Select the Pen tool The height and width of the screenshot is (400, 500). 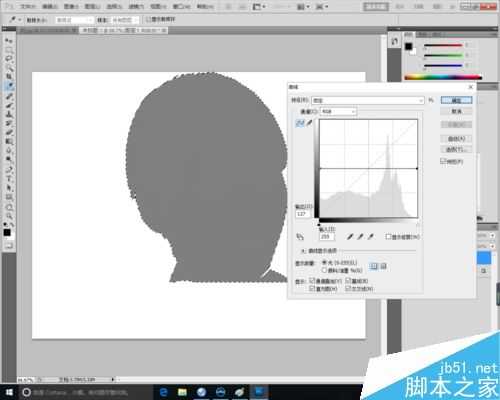9,170
